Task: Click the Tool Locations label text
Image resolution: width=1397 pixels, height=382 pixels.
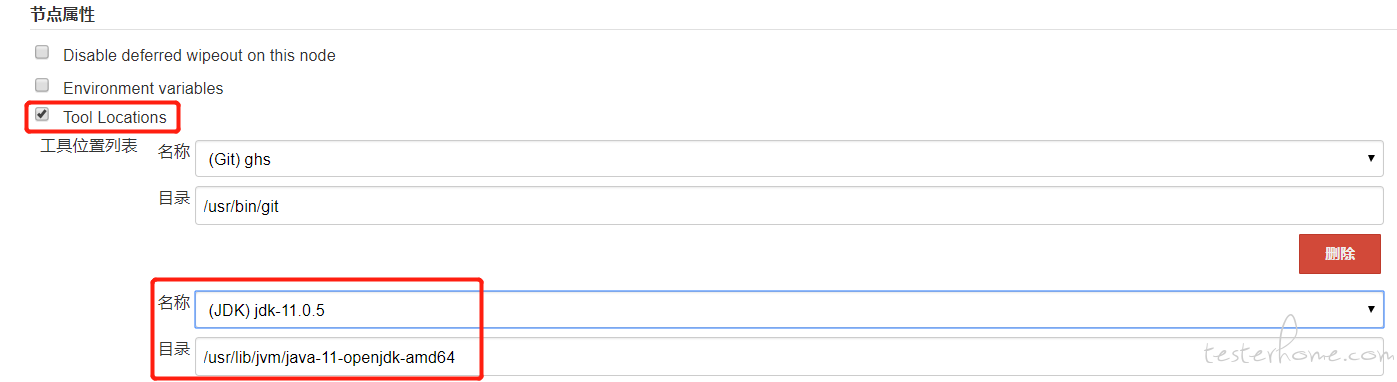Action: pos(115,118)
